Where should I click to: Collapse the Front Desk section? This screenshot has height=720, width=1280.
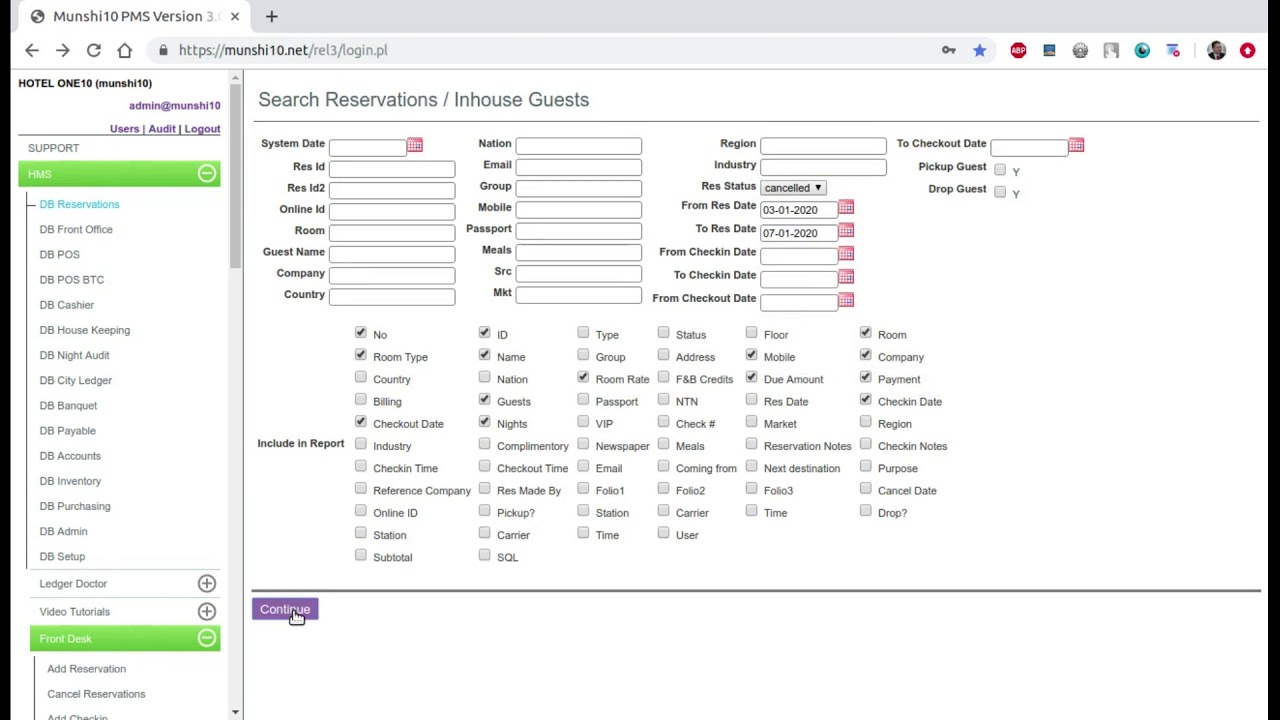click(206, 638)
